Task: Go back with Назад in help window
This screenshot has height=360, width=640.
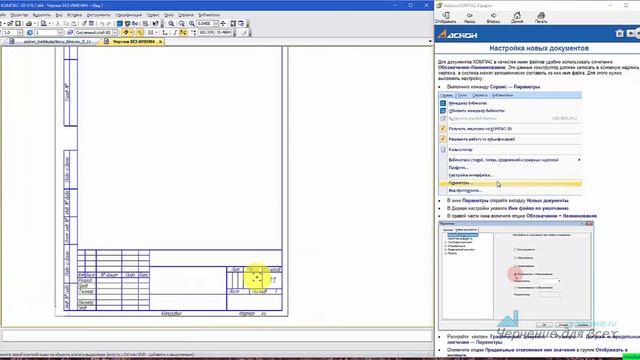Action: coord(469,18)
